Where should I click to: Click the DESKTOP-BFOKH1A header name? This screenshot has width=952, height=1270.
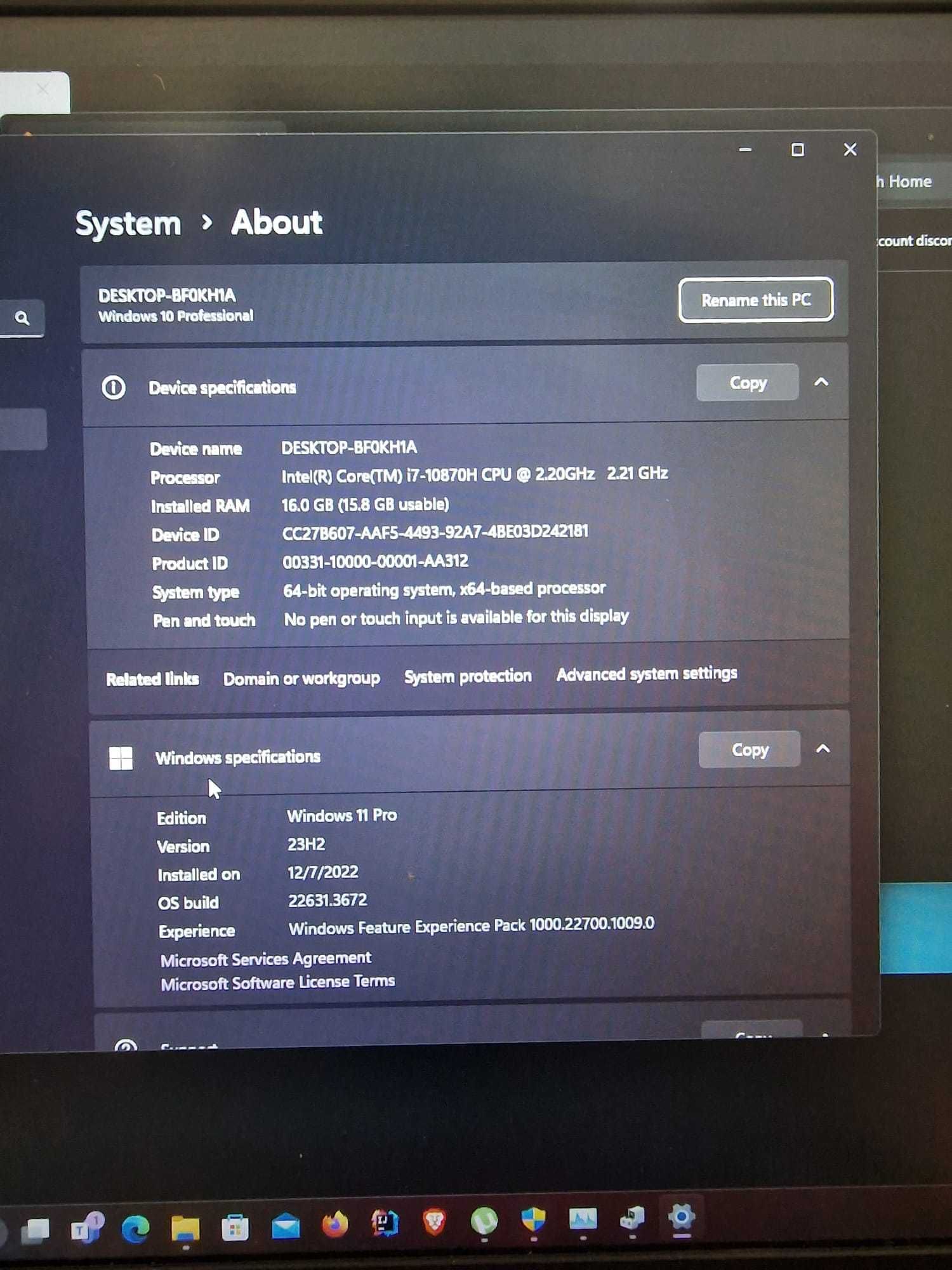coord(167,295)
